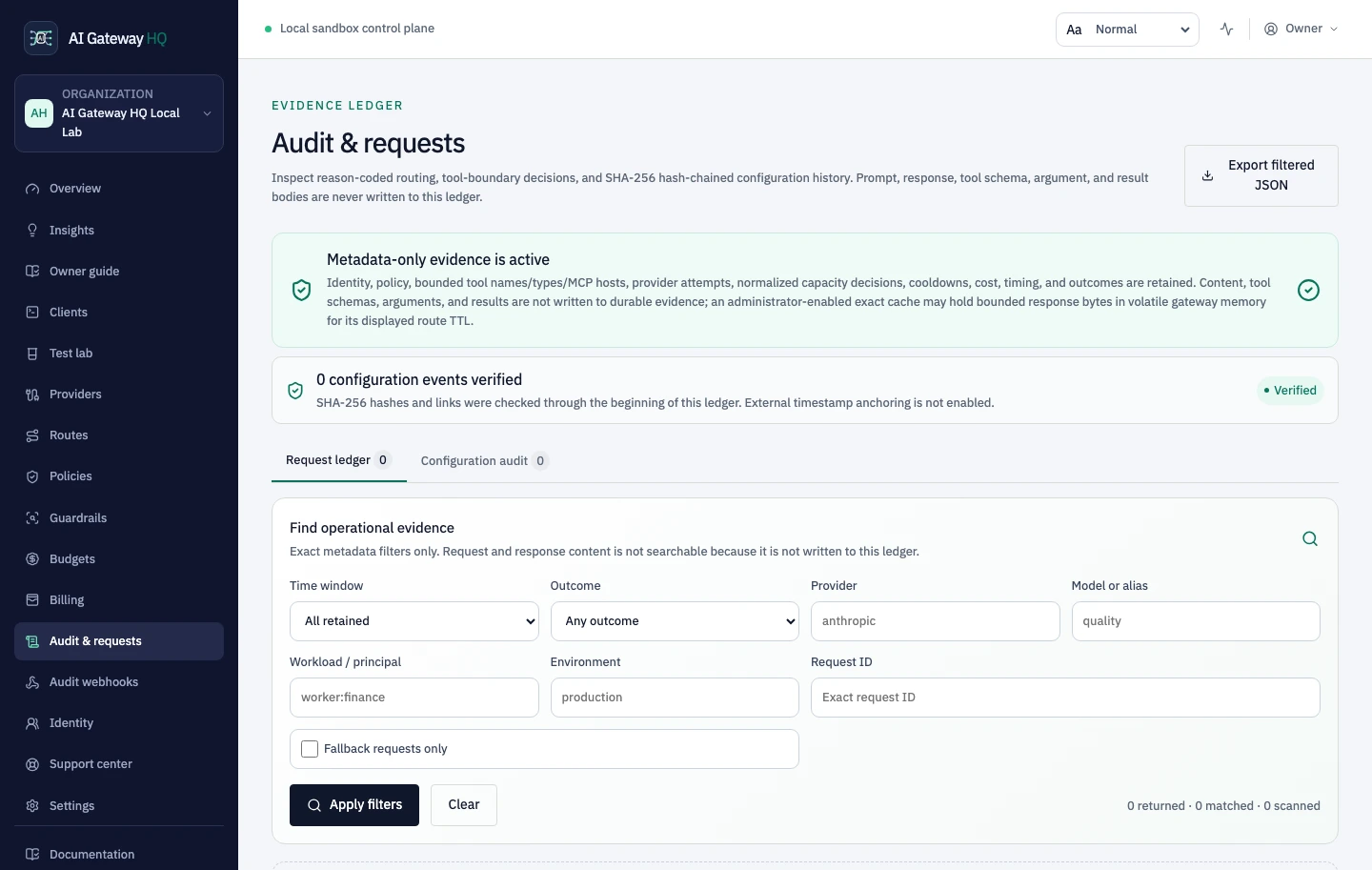Click the AI Gateway HQ logo icon

(41, 38)
